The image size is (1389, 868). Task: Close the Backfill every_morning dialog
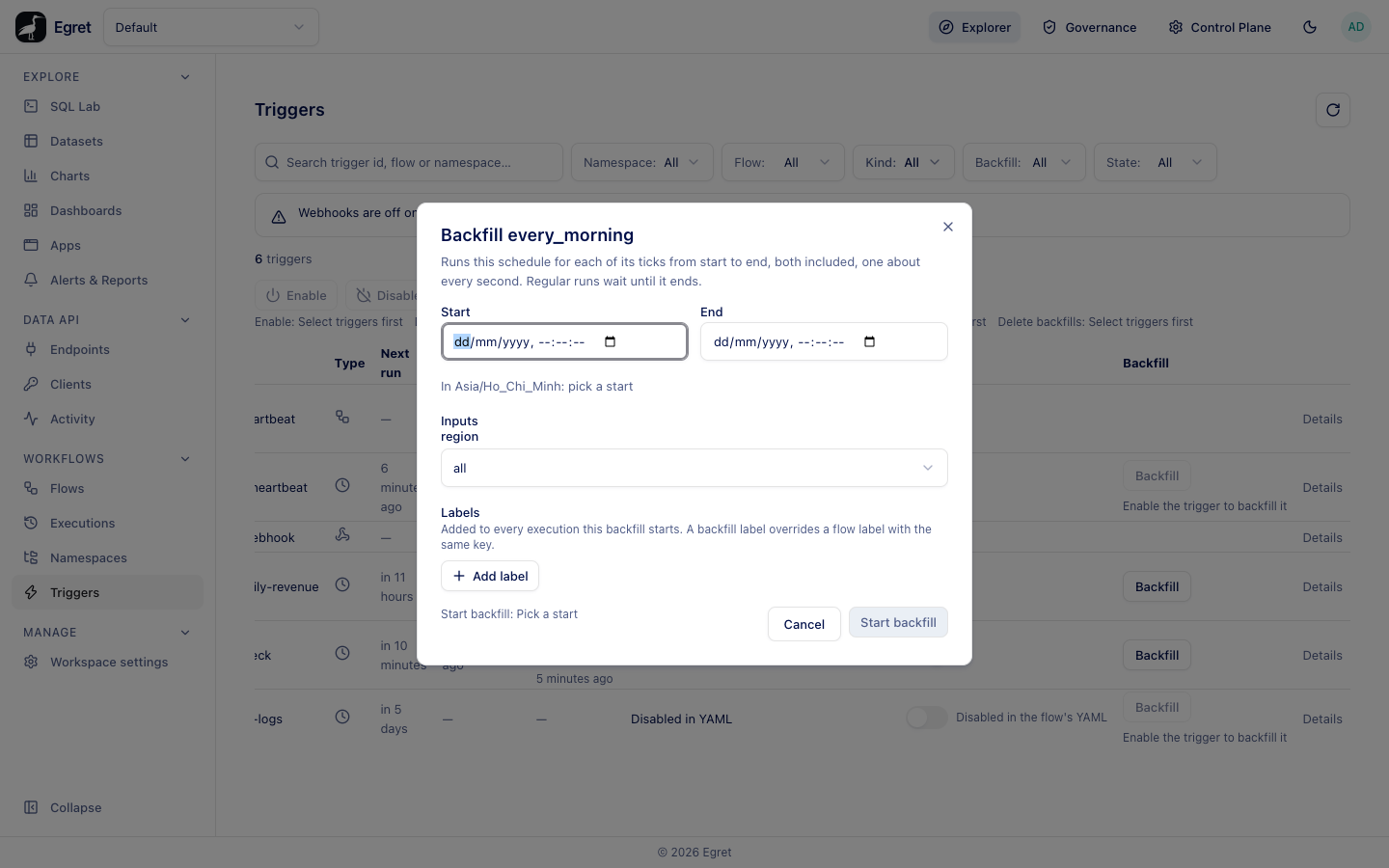tap(948, 227)
